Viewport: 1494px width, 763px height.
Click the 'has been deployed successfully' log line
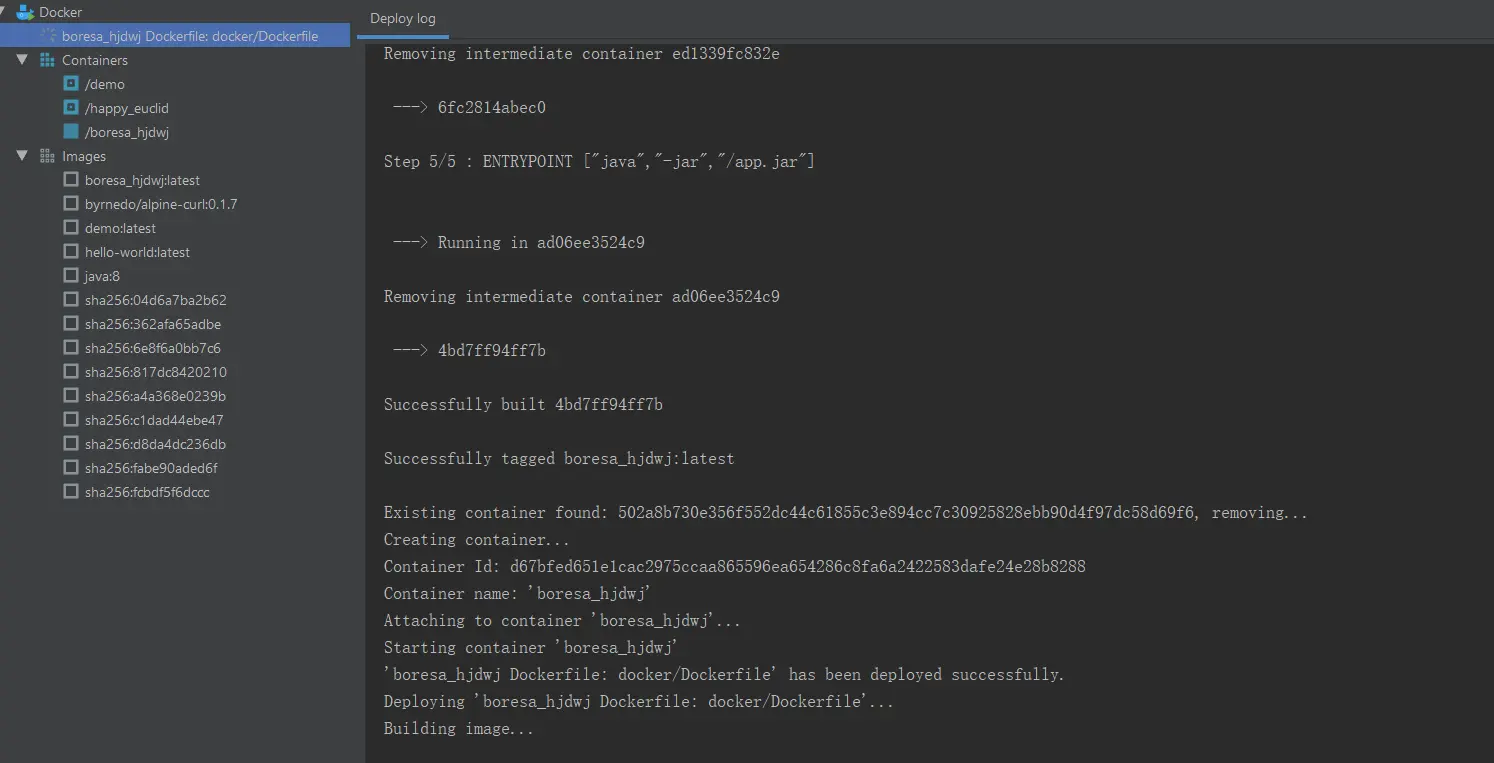(724, 674)
